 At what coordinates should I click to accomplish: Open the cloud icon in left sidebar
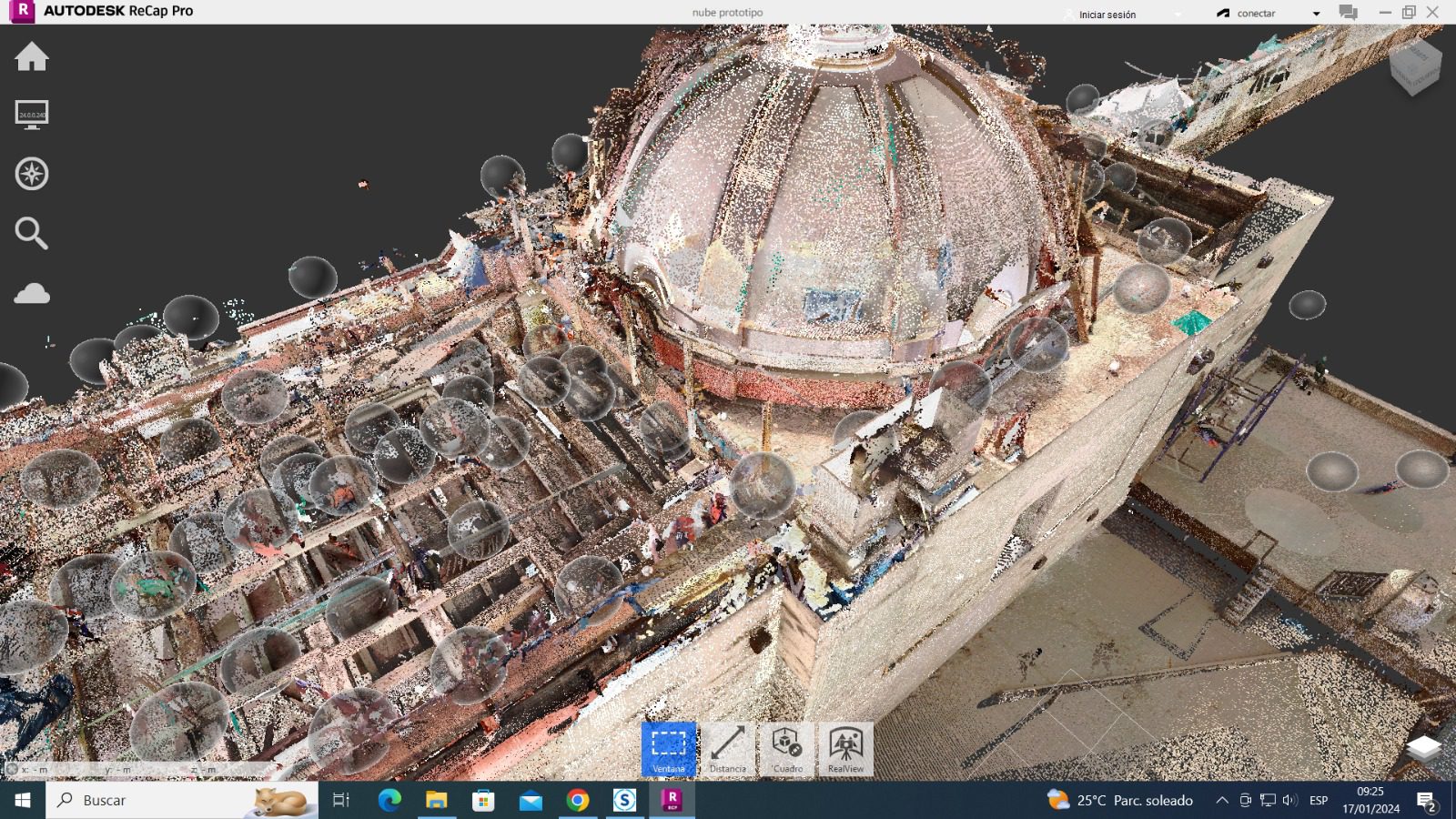point(32,293)
